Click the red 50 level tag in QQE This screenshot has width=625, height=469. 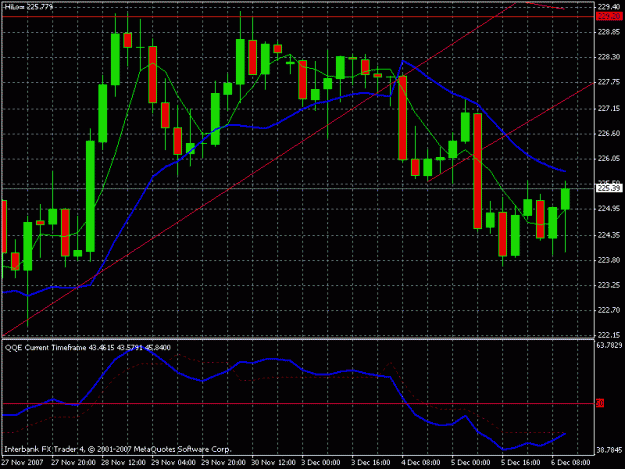click(600, 404)
